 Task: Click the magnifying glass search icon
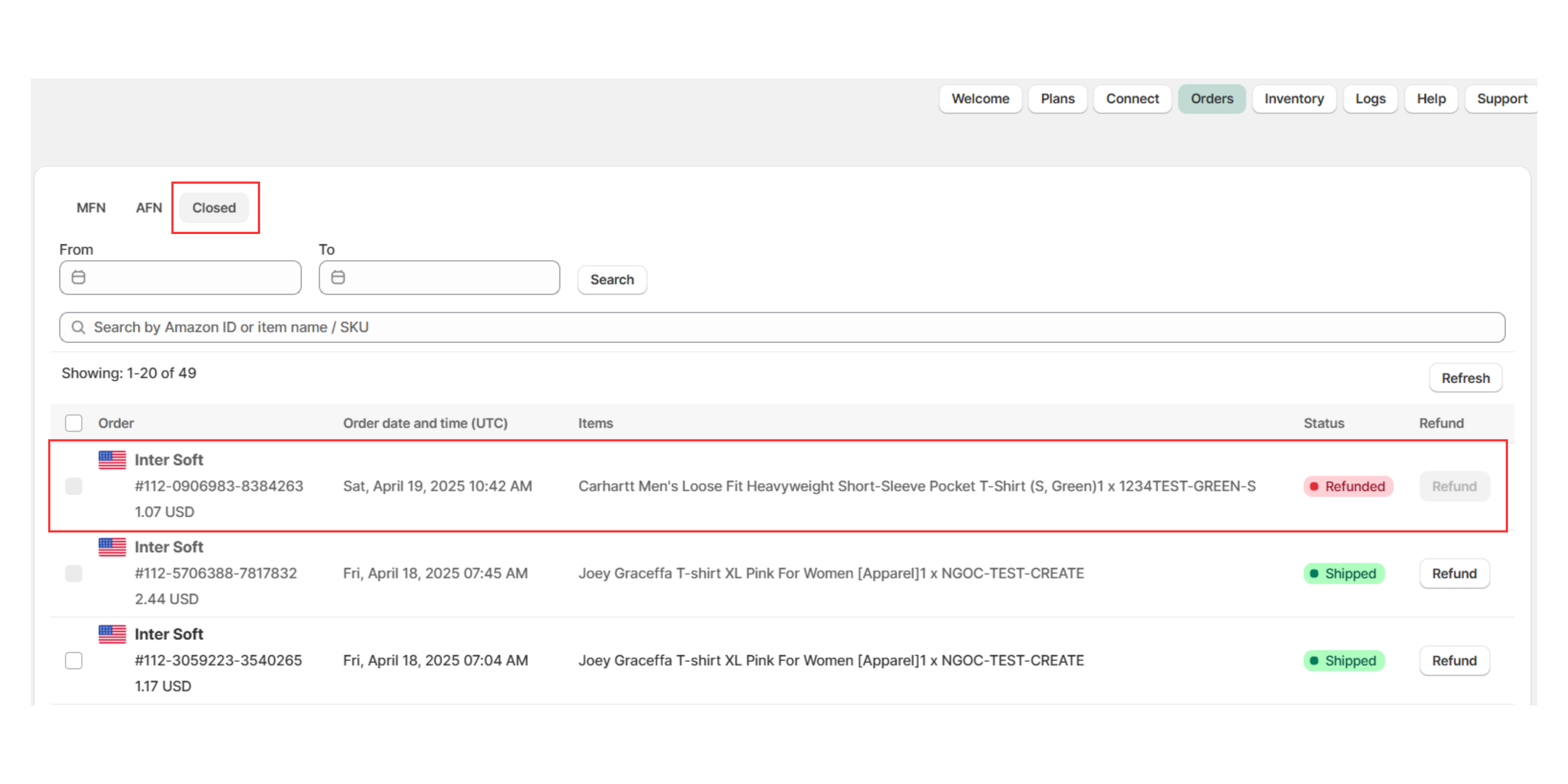click(x=79, y=328)
